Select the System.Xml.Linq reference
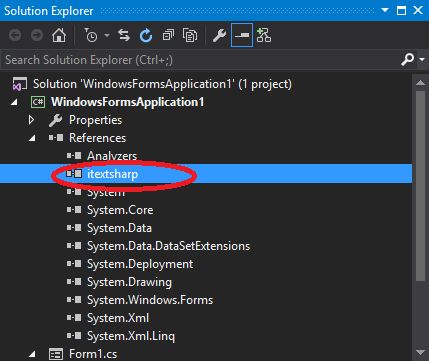 pos(131,336)
